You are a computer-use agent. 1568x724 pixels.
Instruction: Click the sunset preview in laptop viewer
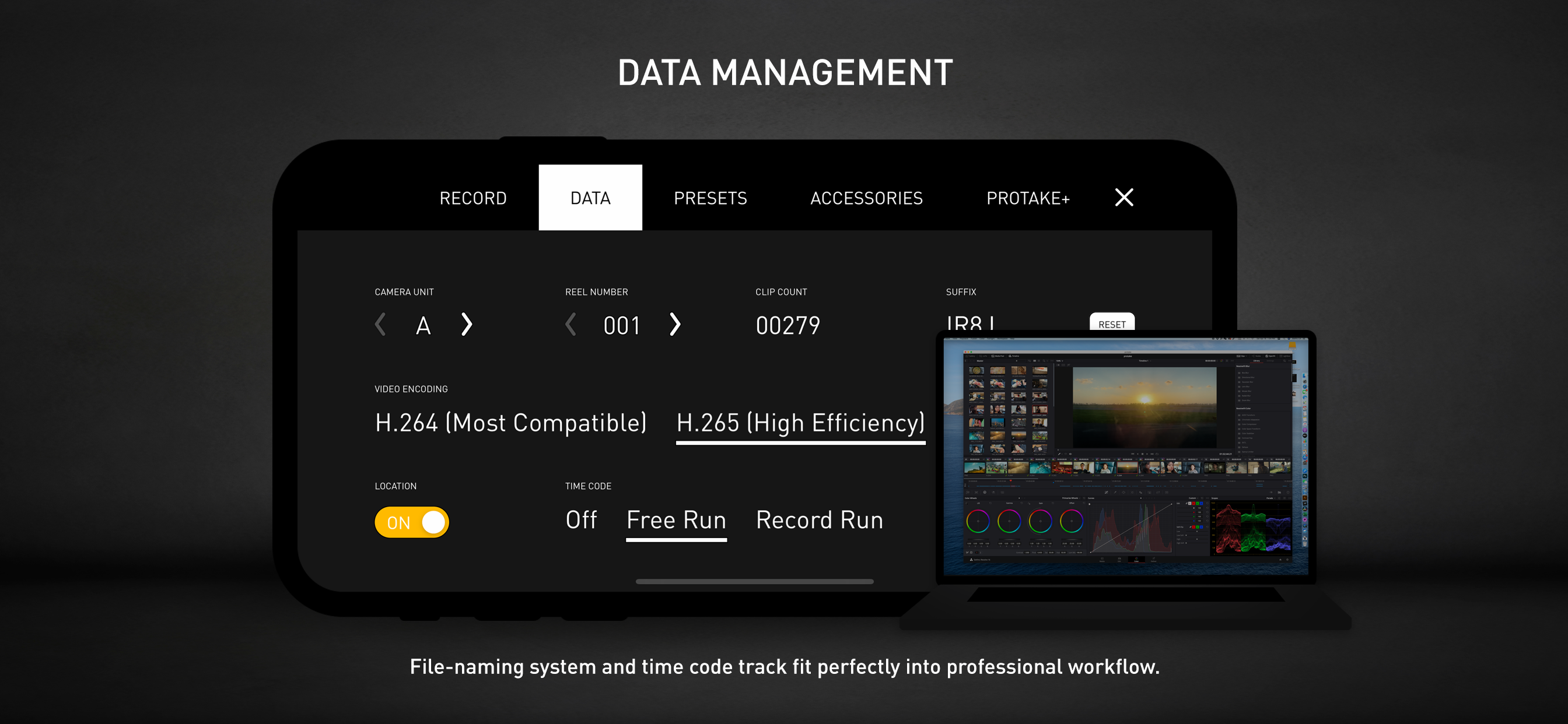1144,407
